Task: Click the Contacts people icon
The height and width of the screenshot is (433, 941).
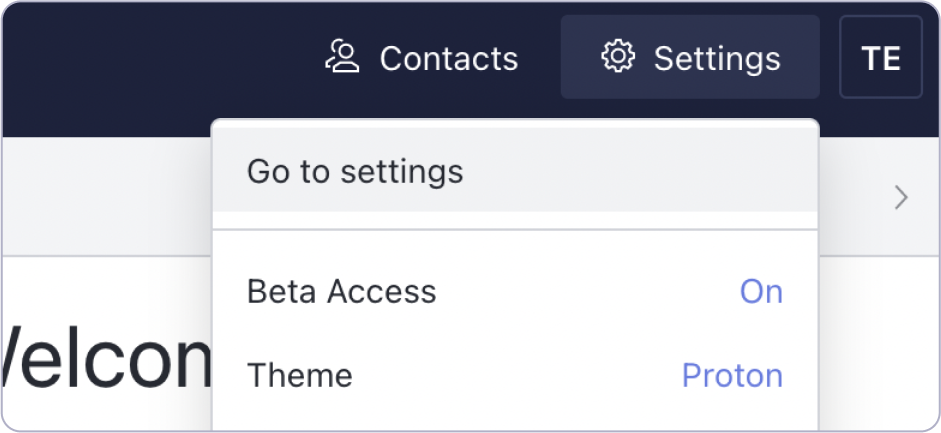Action: (342, 58)
